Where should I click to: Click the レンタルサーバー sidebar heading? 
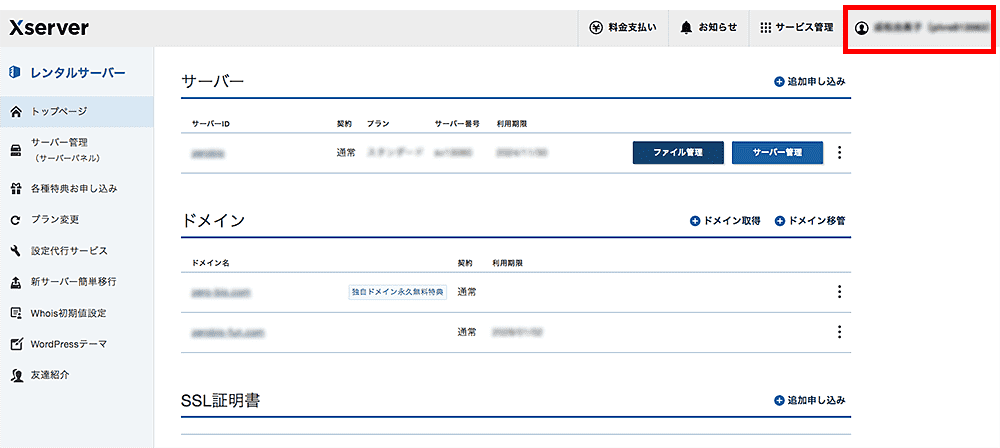[x=78, y=72]
